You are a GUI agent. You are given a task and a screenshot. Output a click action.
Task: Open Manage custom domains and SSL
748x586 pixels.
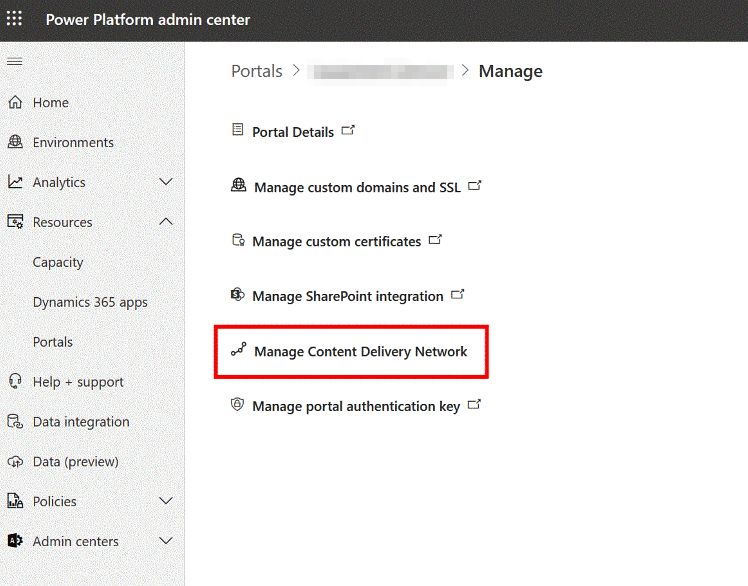357,187
